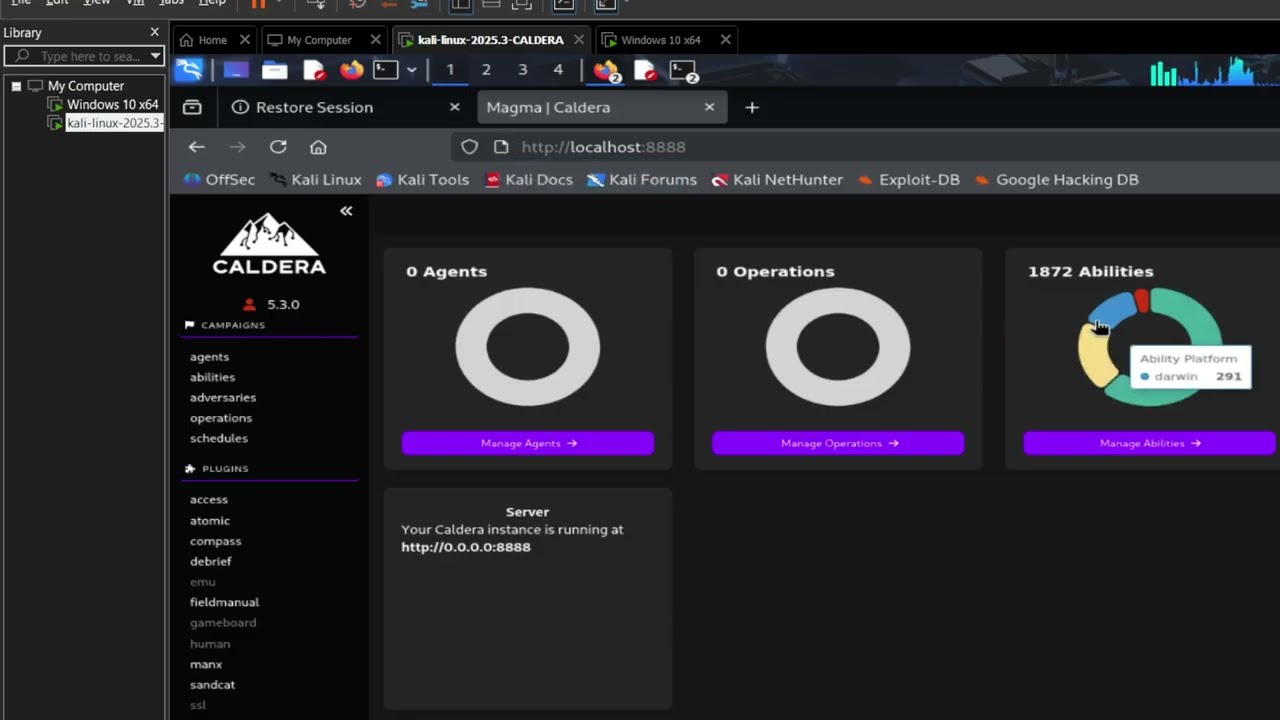Select Windows 10 x64 in Library tree
The image size is (1280, 720).
(x=112, y=105)
